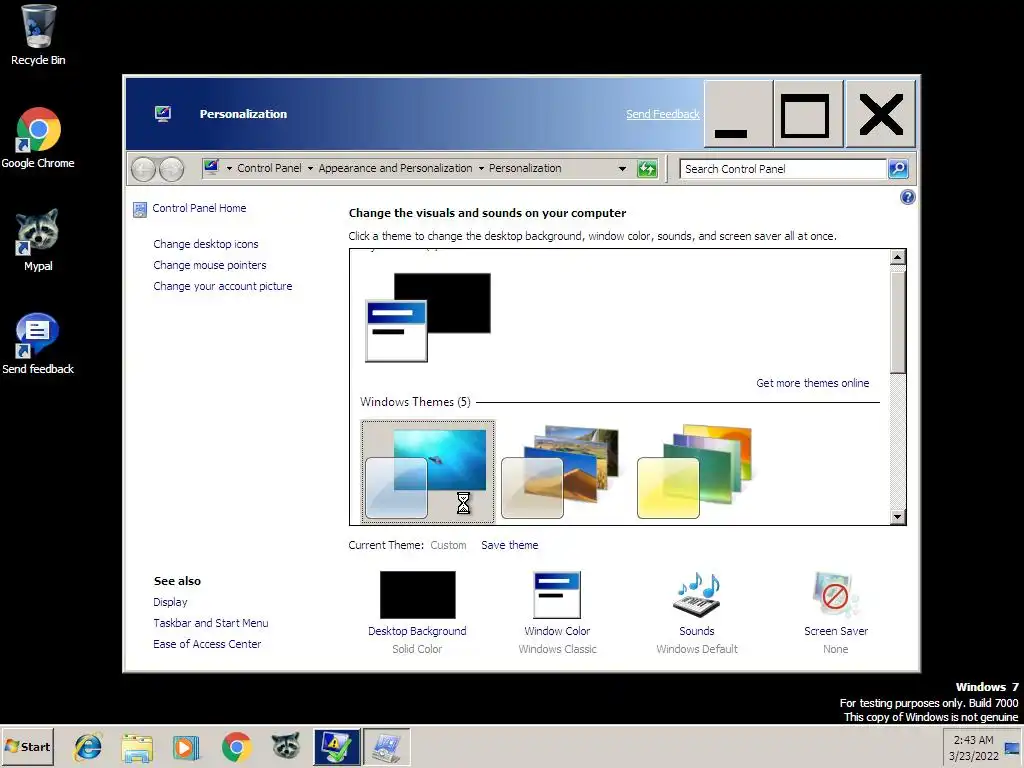The image size is (1024, 768).
Task: Launch Google Chrome from the desktop shortcut
Action: tap(38, 138)
